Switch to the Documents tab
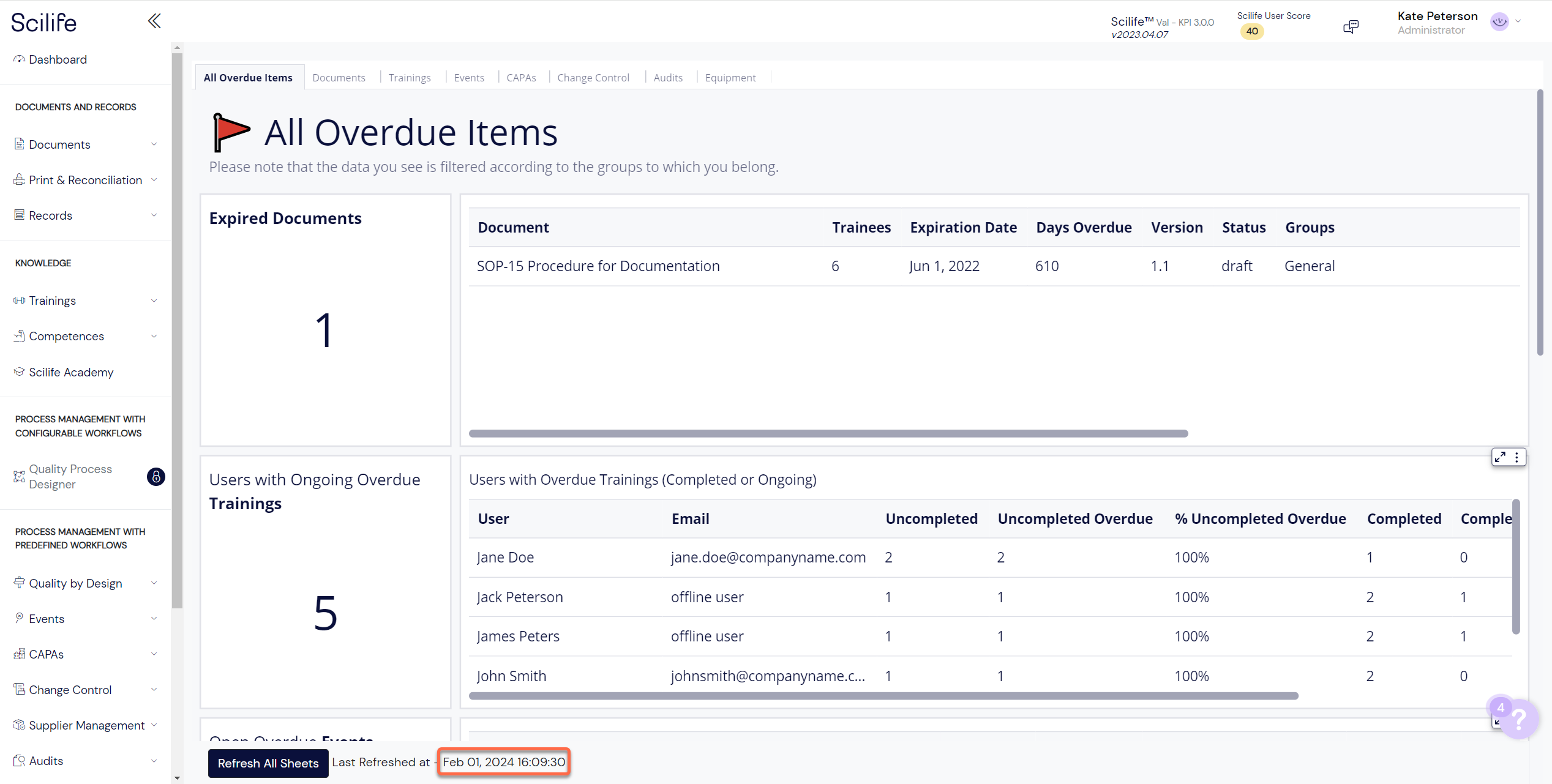Screen dimensions: 1552x784 point(339,78)
